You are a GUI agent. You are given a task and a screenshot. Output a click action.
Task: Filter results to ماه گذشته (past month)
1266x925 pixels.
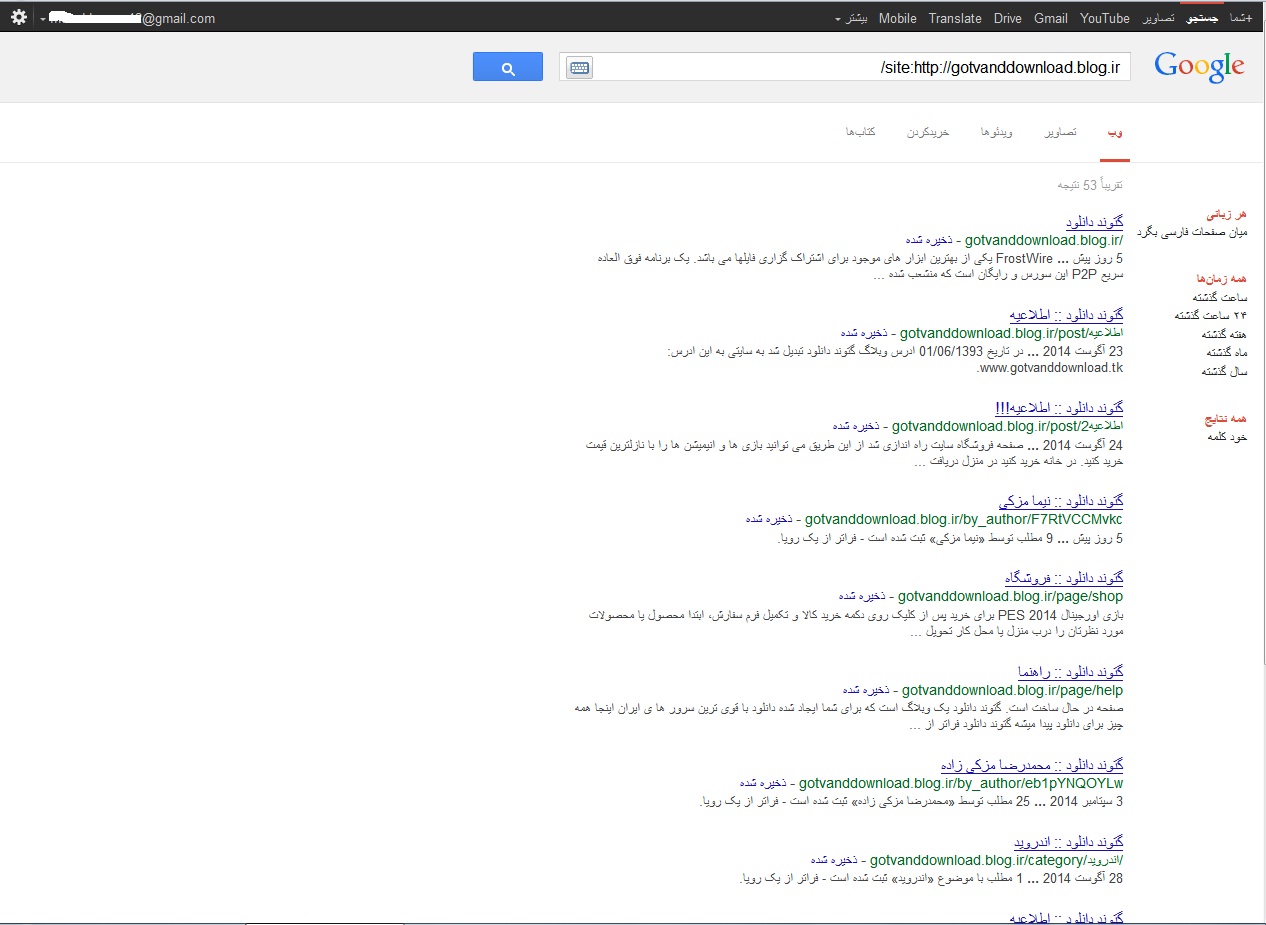pos(1227,352)
